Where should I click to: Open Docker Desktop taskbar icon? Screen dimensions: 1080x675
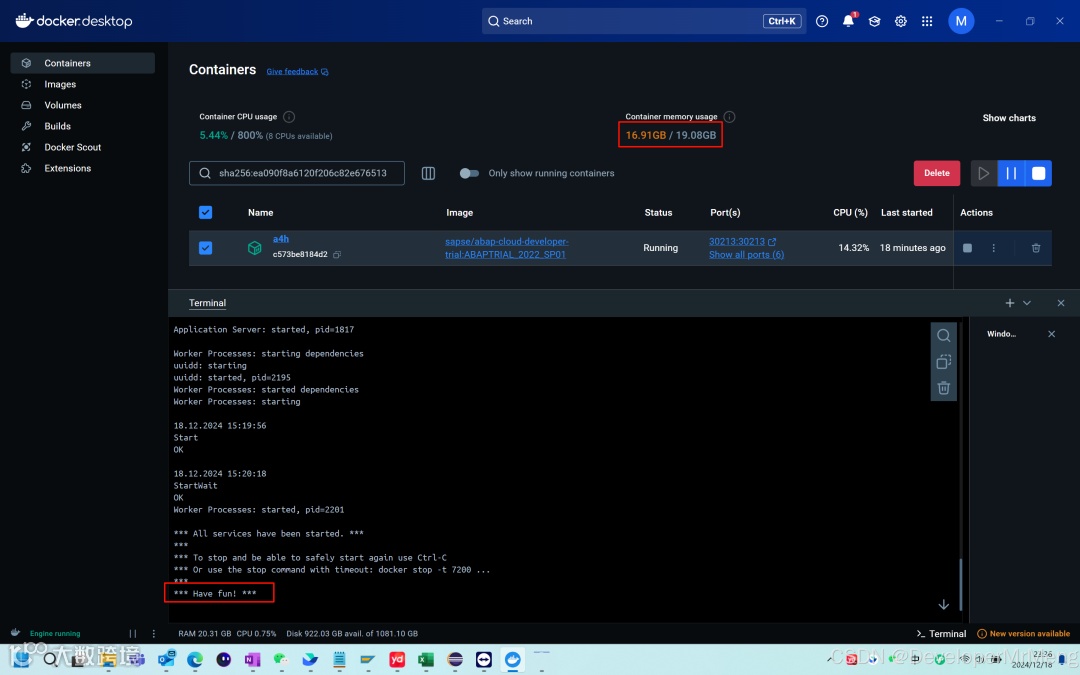click(x=512, y=660)
